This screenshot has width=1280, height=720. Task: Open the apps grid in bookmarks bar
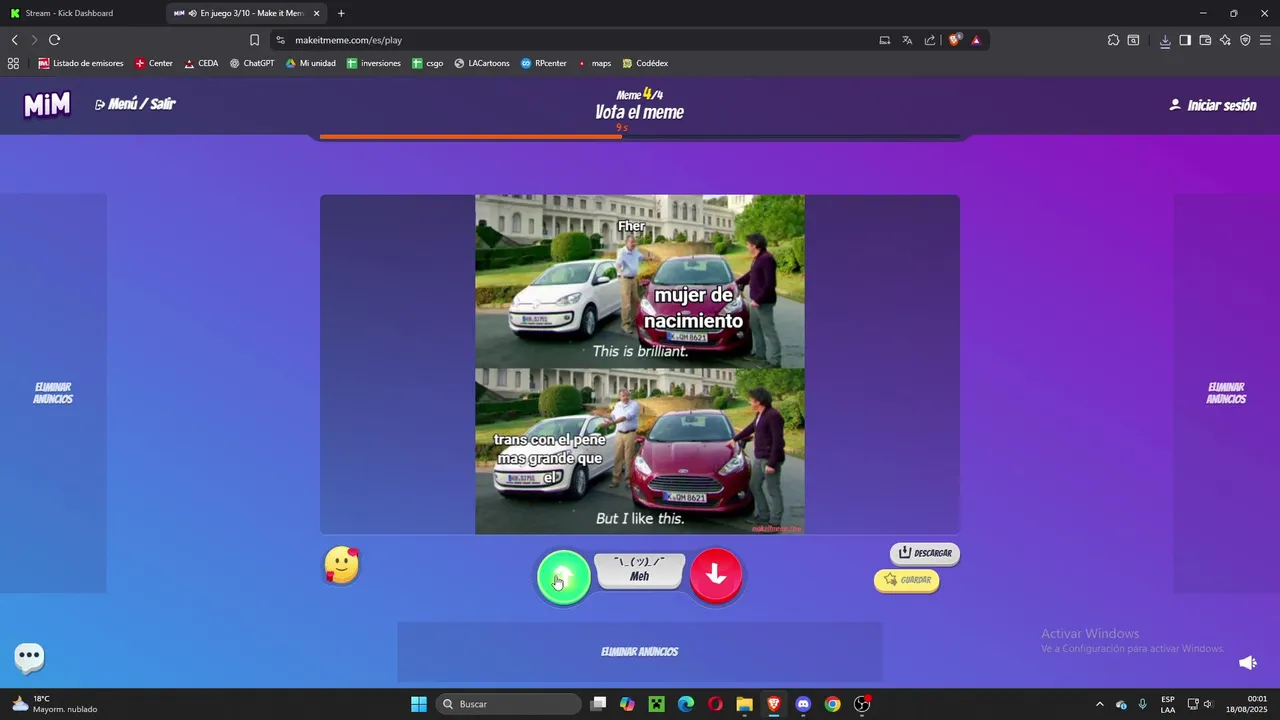13,63
